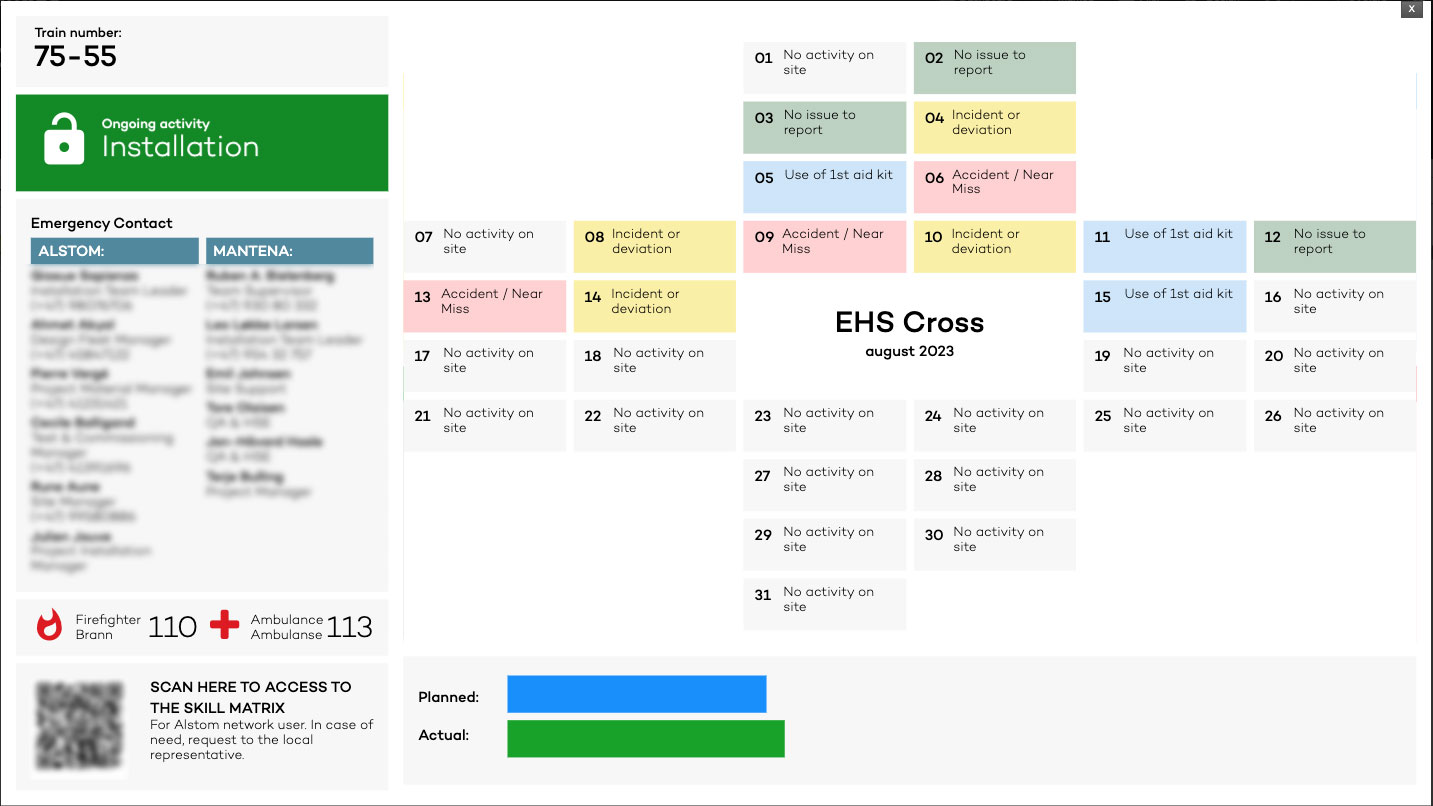1433x806 pixels.
Task: Open day 12 No issue to report
Action: click(x=1334, y=246)
